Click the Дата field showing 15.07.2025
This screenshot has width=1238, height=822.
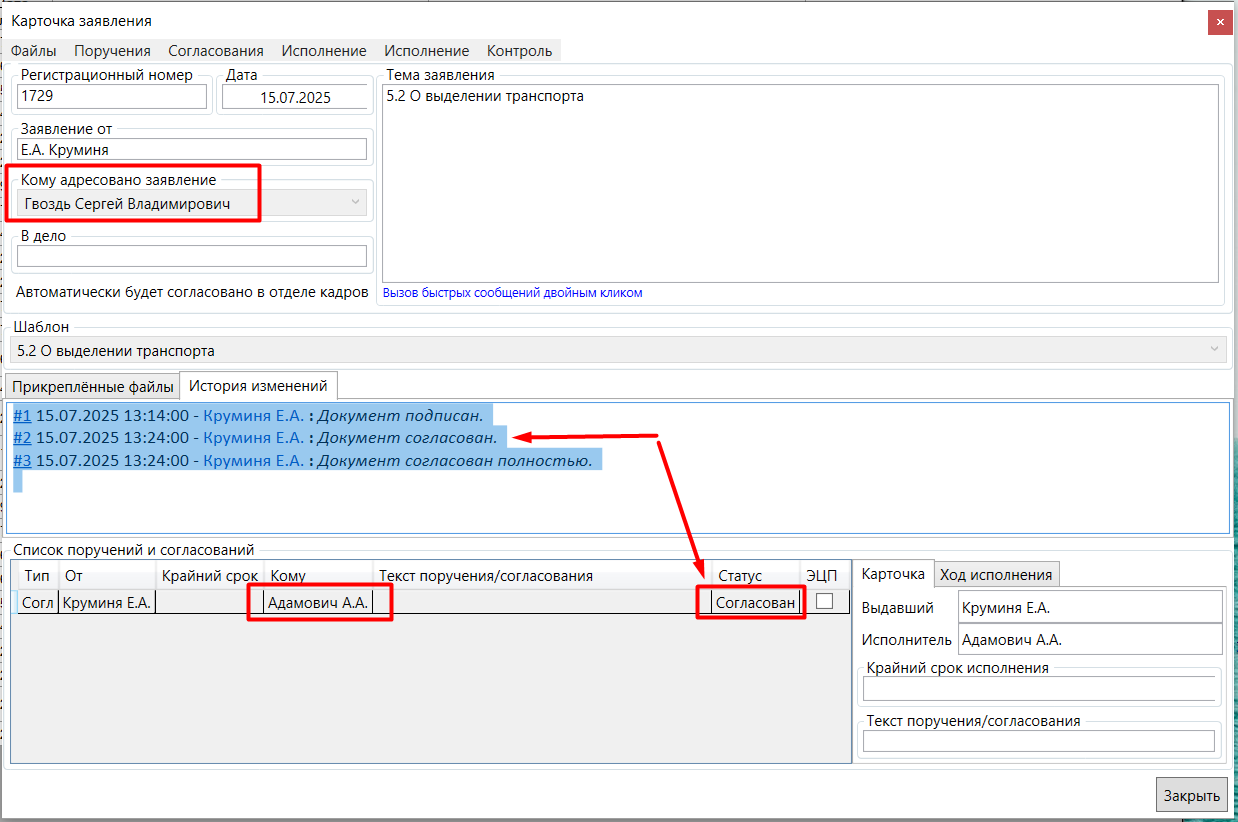pyautogui.click(x=294, y=97)
